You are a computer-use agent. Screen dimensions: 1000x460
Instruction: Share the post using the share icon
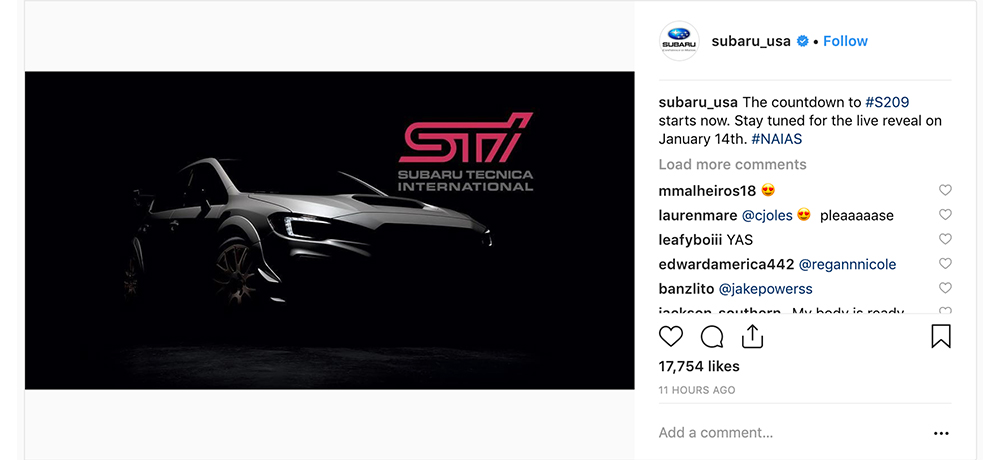(753, 336)
